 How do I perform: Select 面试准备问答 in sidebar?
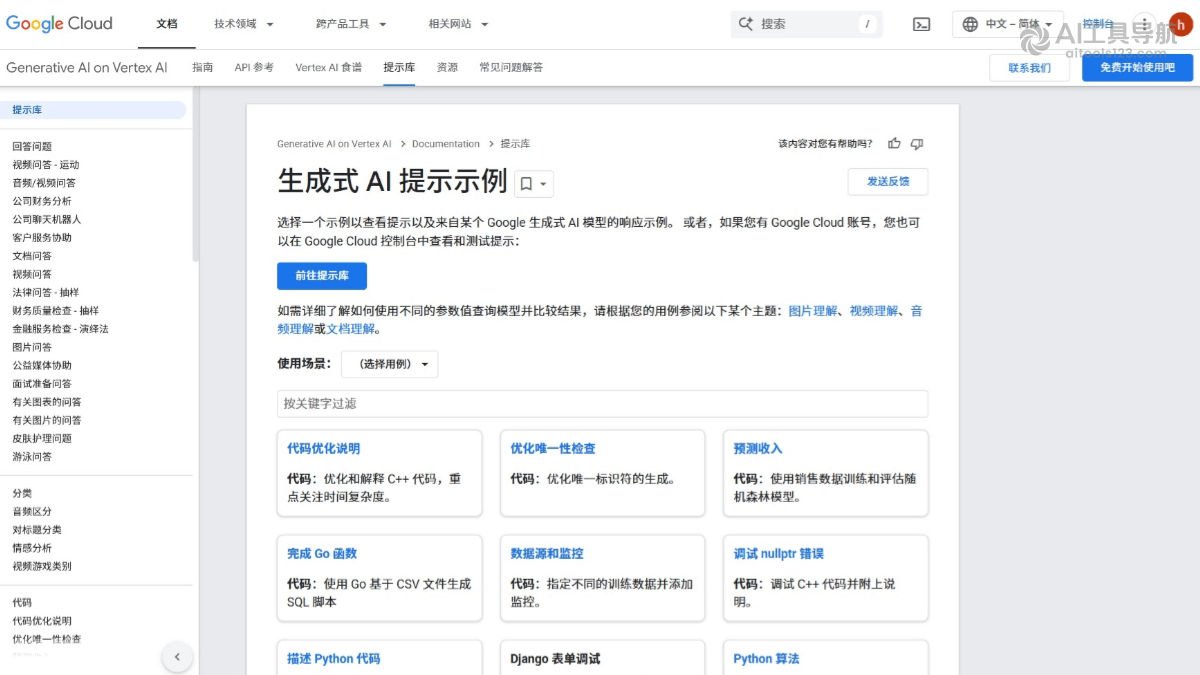42,384
